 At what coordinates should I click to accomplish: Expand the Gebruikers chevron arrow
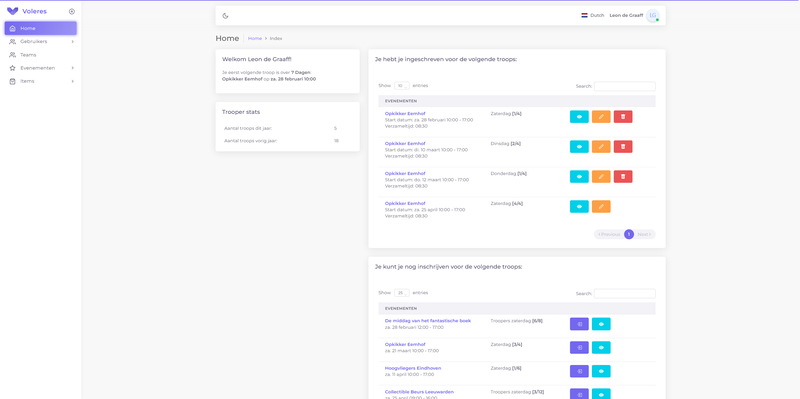click(x=72, y=41)
